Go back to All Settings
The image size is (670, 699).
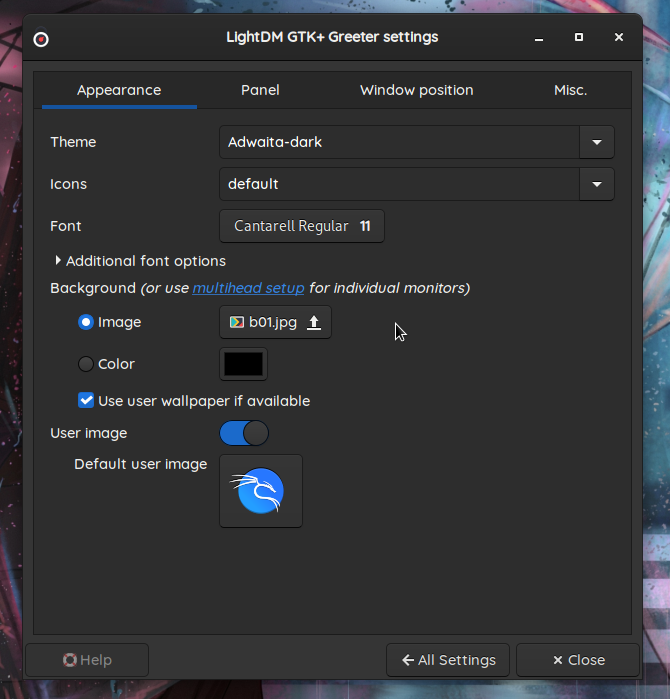[x=448, y=660]
